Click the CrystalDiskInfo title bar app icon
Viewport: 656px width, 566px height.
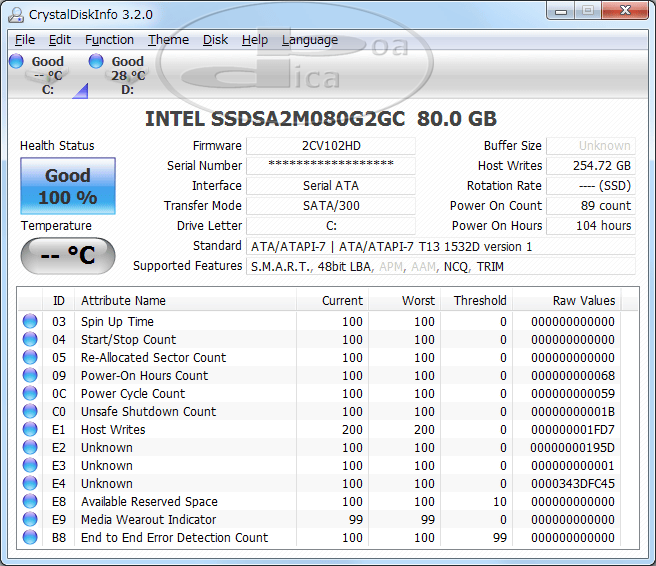15,13
